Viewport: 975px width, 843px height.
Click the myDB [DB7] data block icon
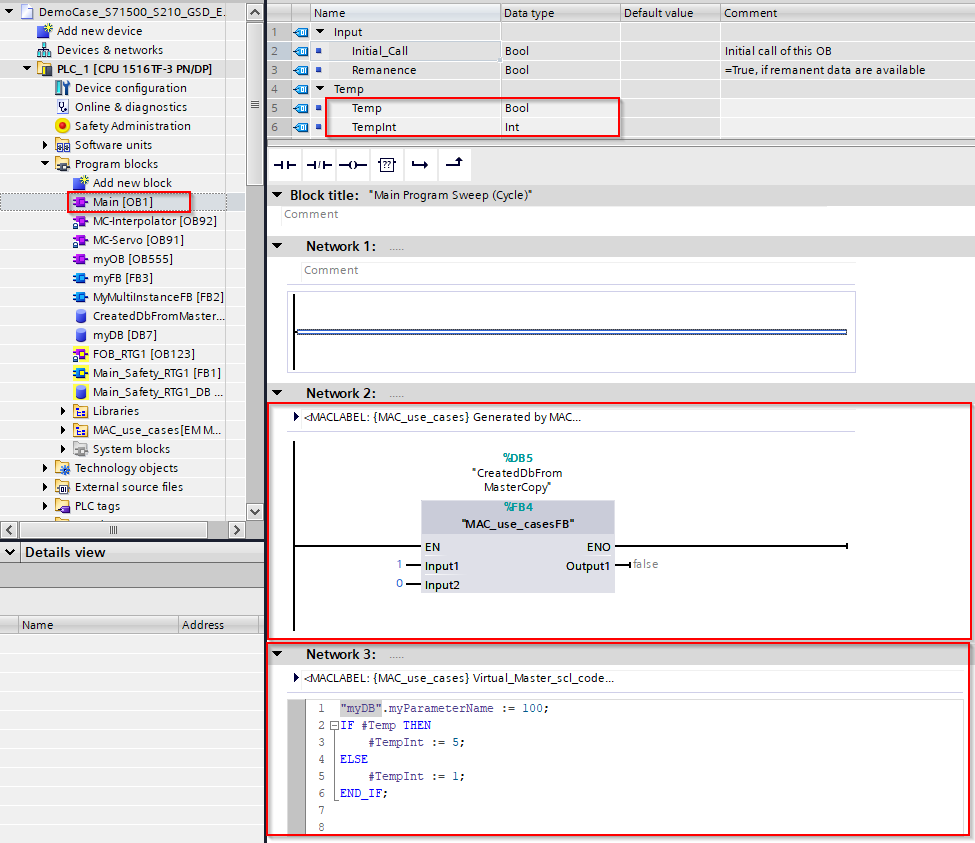(80, 335)
